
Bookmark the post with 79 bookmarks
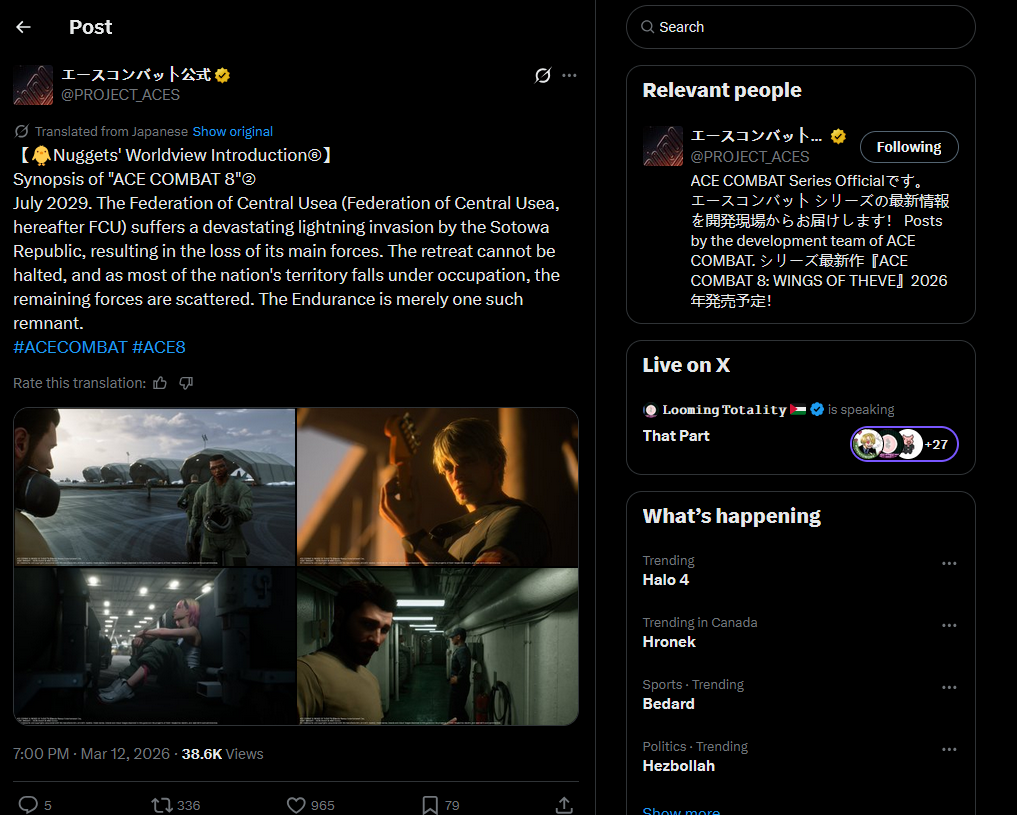click(x=430, y=805)
